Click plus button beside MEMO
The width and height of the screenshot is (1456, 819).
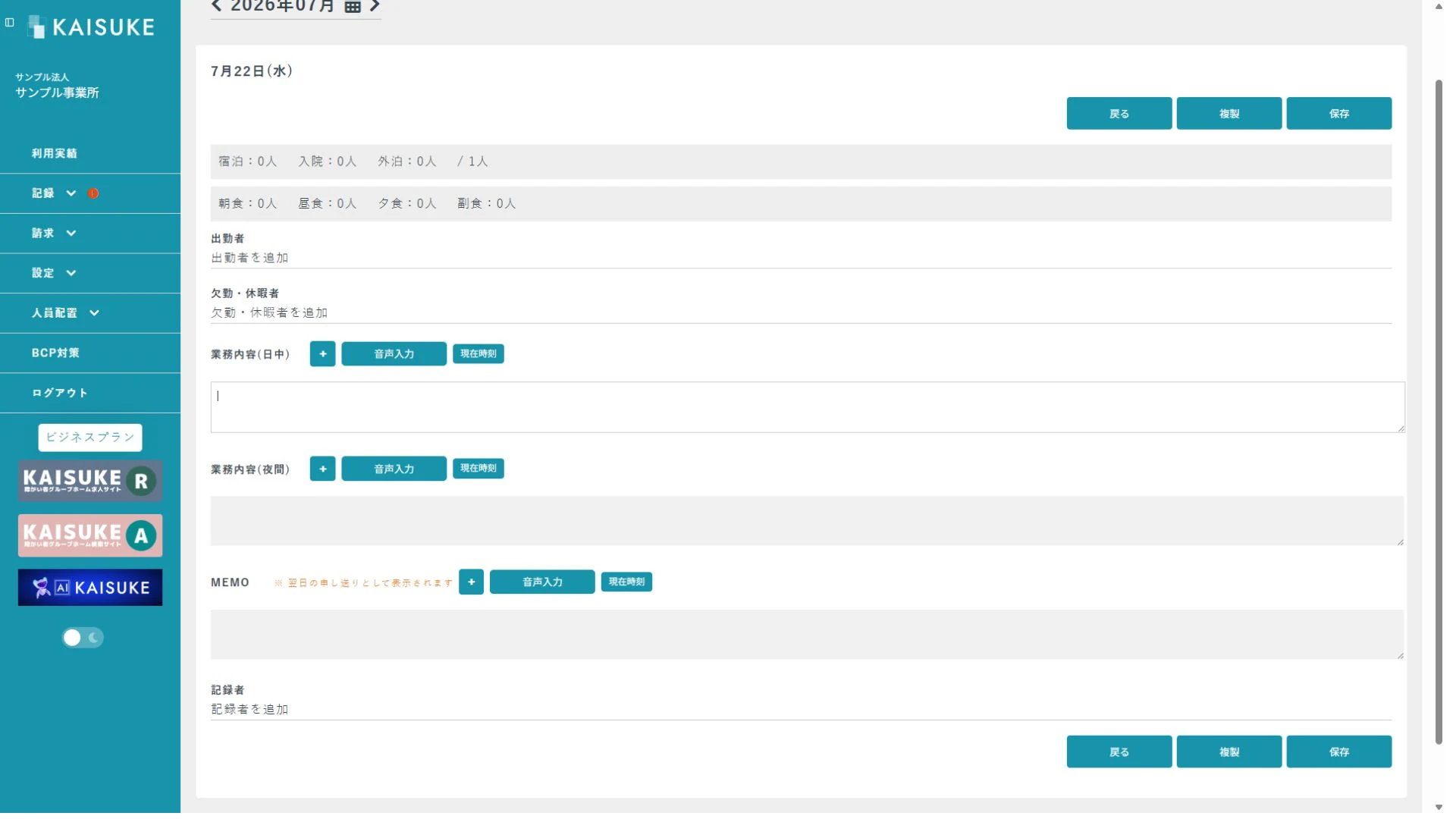[471, 582]
